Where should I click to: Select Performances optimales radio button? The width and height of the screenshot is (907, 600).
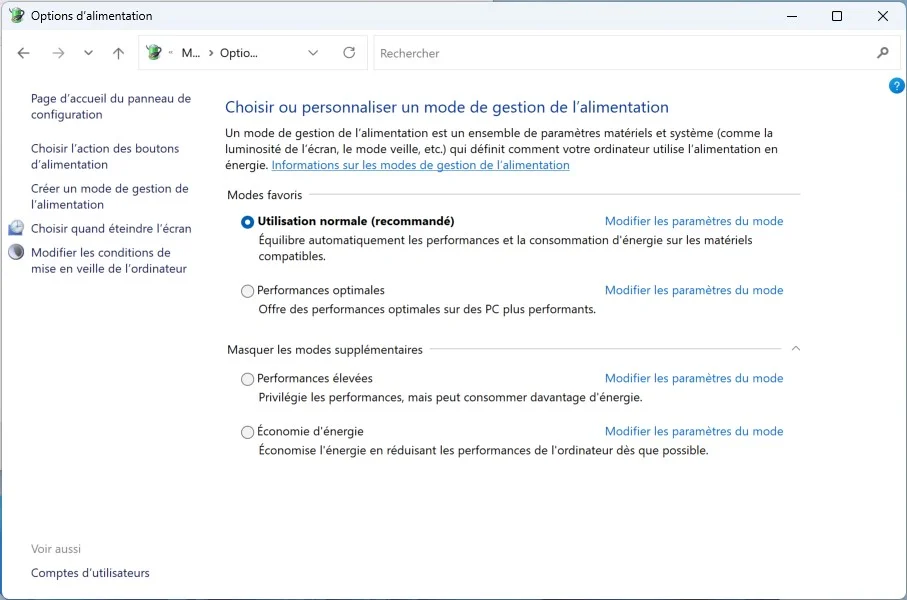[248, 291]
